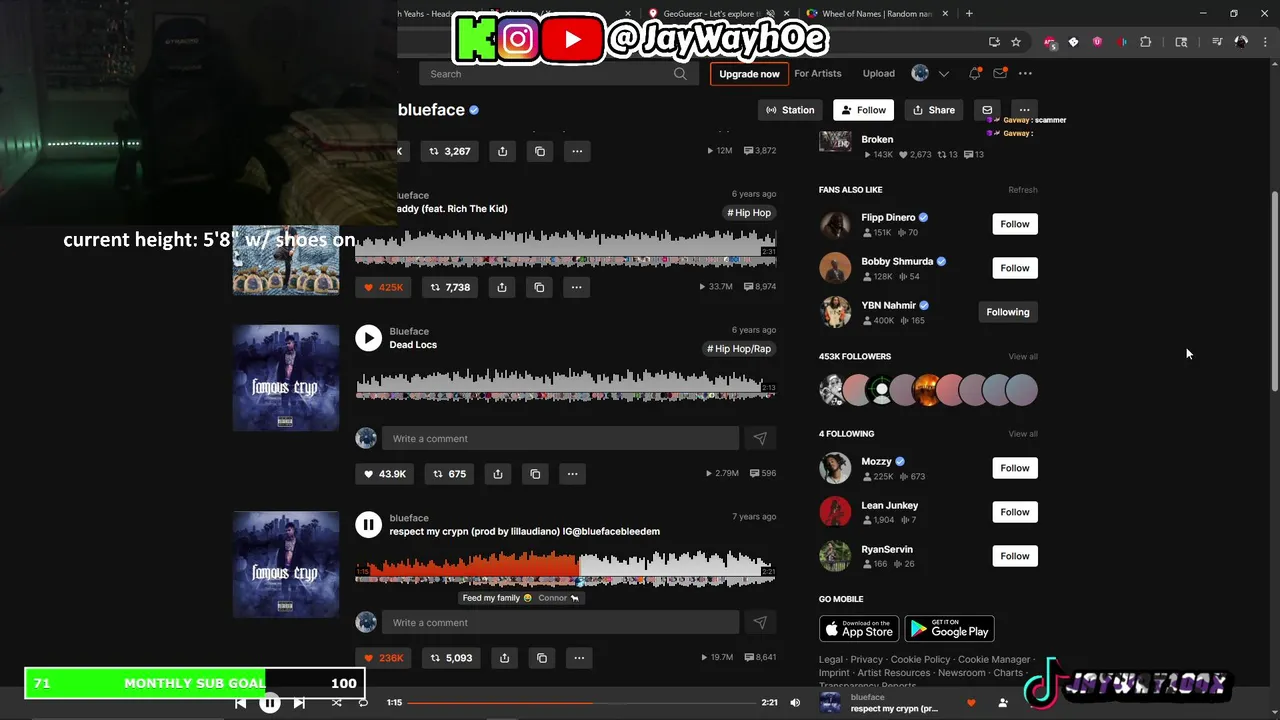Skip to previous track in player bar
The height and width of the screenshot is (720, 1280).
pyautogui.click(x=240, y=703)
